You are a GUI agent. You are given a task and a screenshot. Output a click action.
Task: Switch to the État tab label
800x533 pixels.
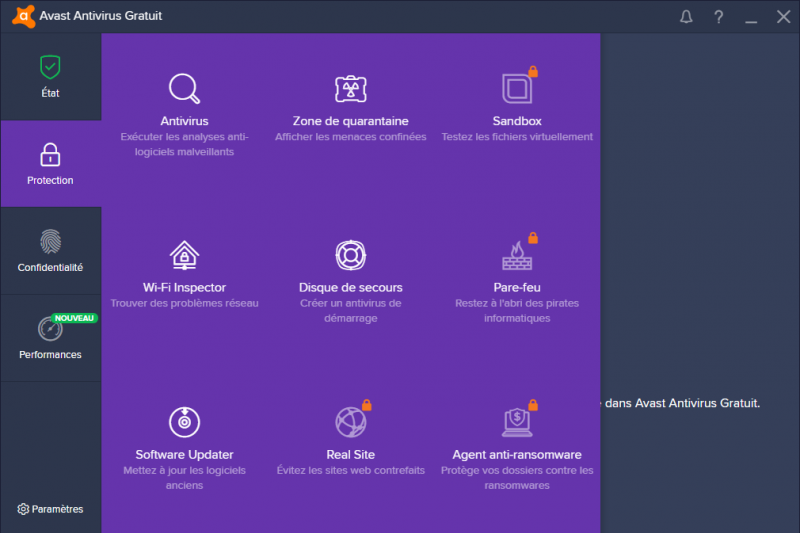pyautogui.click(x=50, y=93)
